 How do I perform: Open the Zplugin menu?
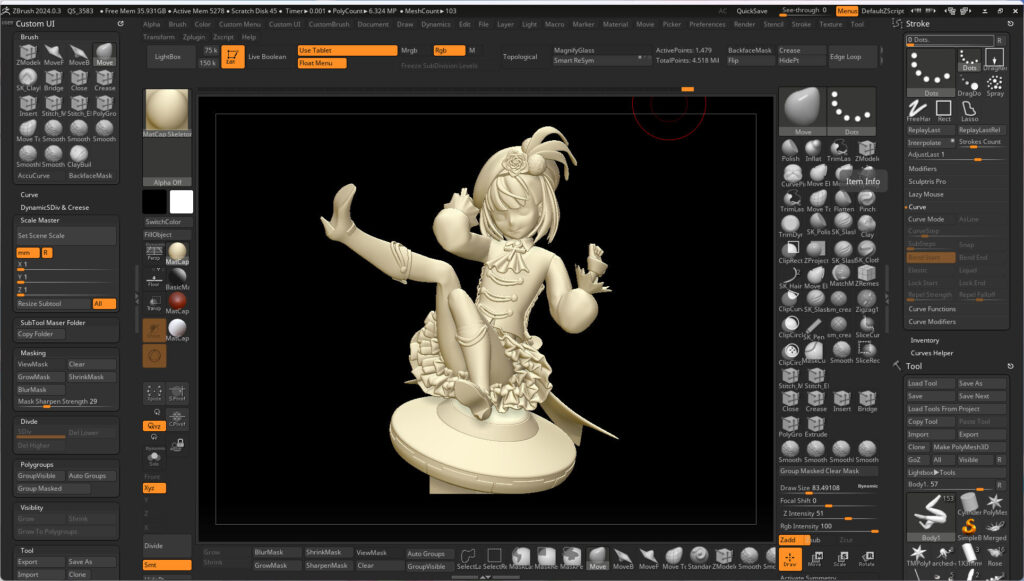(194, 37)
